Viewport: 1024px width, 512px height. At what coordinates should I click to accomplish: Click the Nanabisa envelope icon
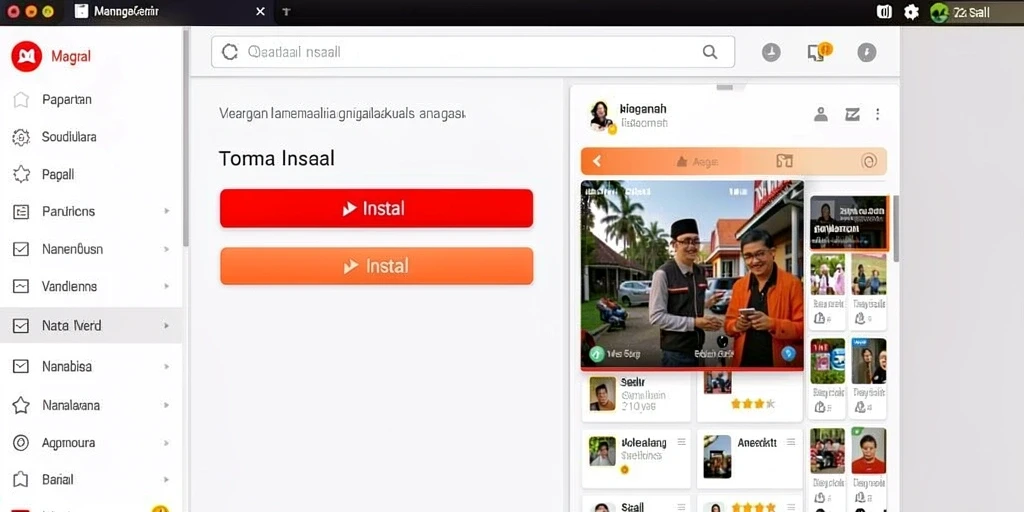(x=21, y=366)
